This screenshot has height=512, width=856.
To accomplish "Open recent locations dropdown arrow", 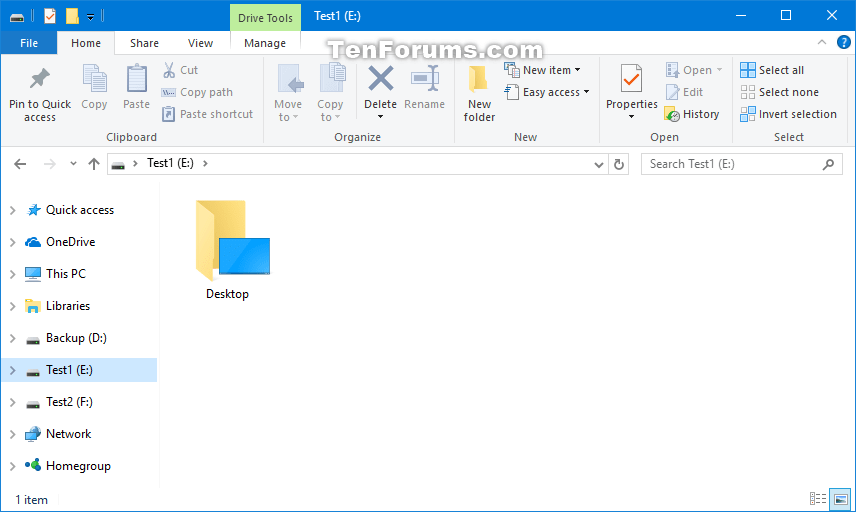I will pos(73,164).
